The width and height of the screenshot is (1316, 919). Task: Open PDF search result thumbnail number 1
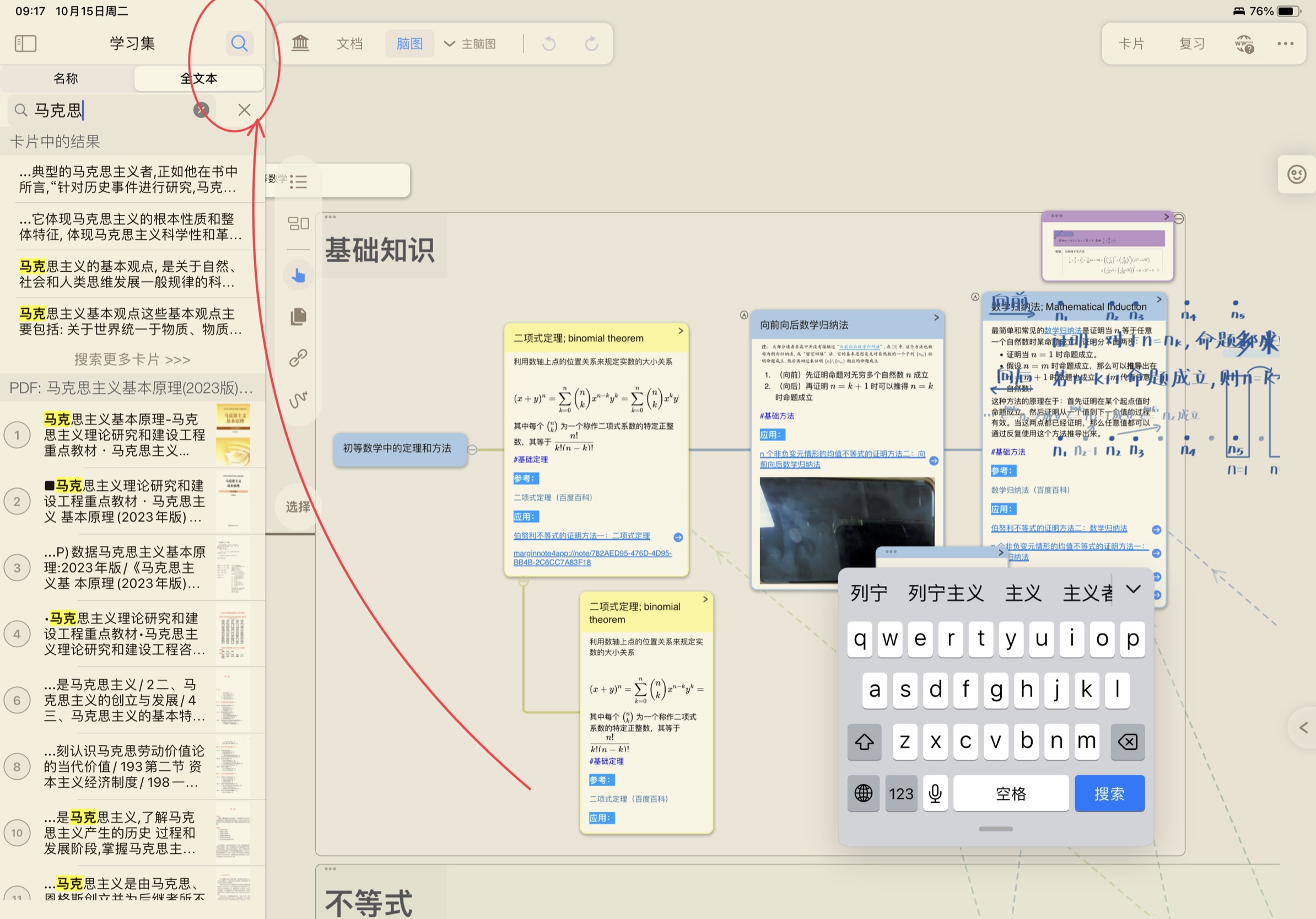coord(233,434)
